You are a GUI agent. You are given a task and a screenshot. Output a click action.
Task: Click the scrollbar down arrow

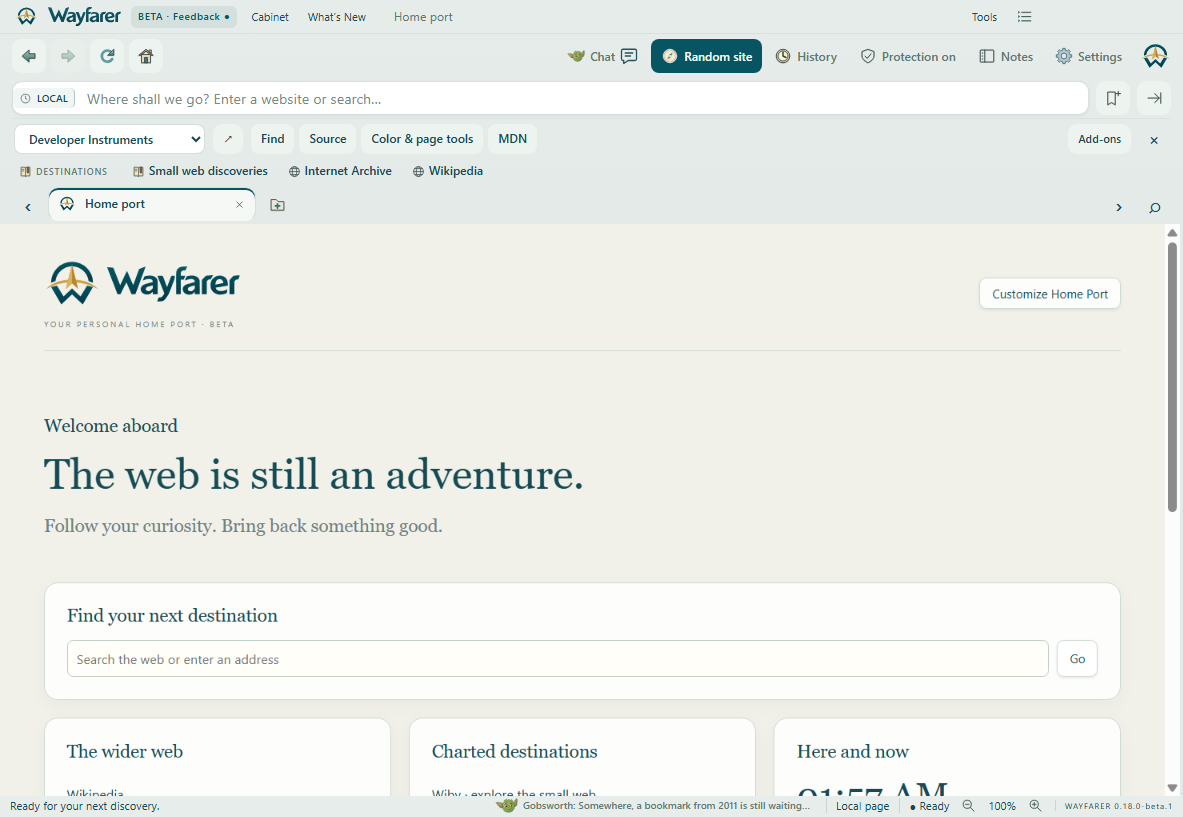click(x=1172, y=788)
